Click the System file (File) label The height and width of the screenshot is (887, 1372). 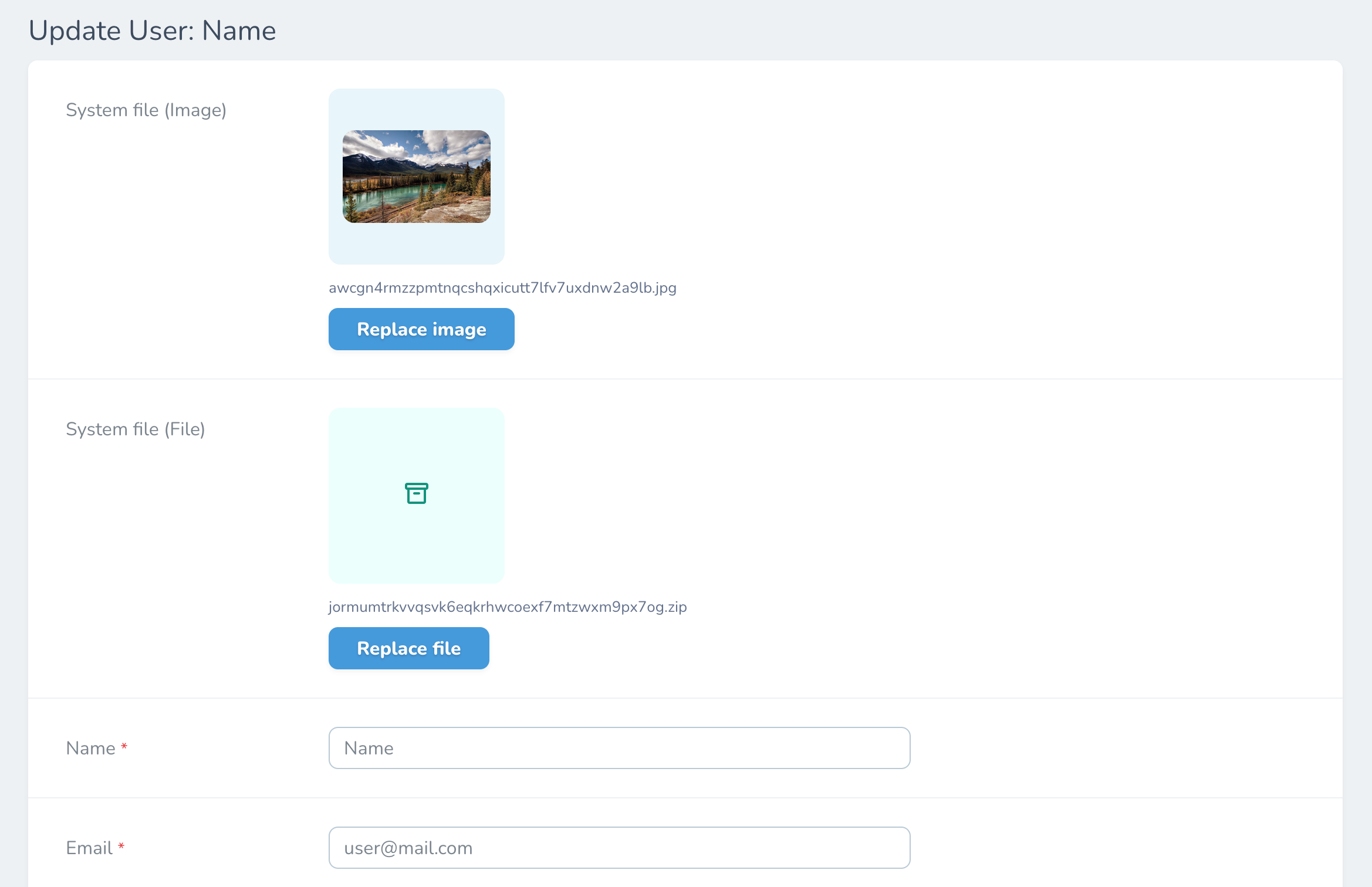[136, 429]
